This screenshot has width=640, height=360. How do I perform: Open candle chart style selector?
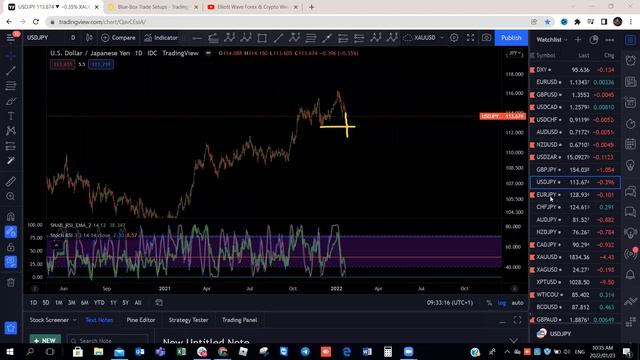click(89, 38)
